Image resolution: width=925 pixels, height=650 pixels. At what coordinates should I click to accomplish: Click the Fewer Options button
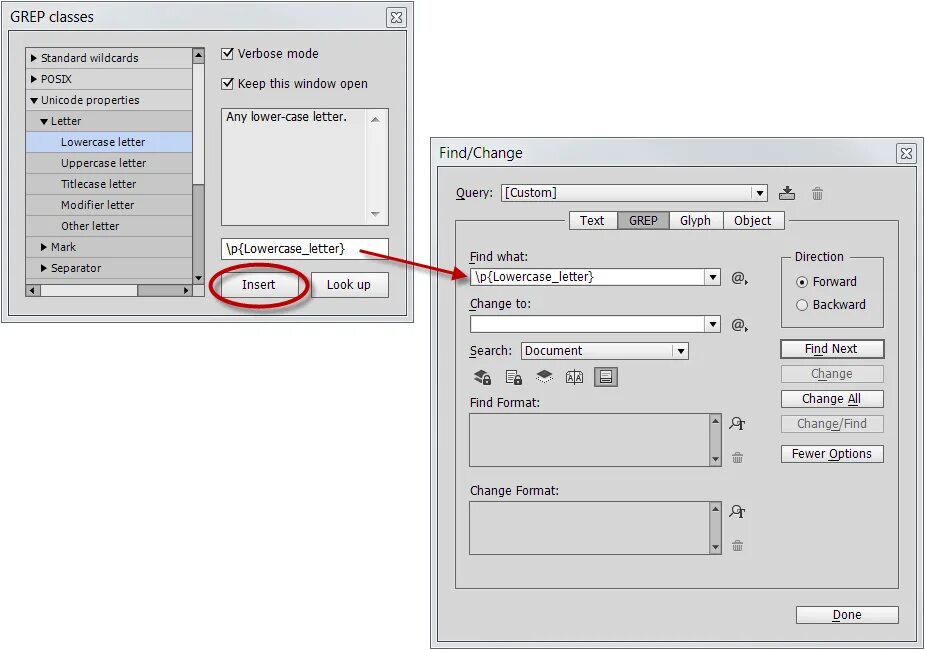[x=832, y=454]
